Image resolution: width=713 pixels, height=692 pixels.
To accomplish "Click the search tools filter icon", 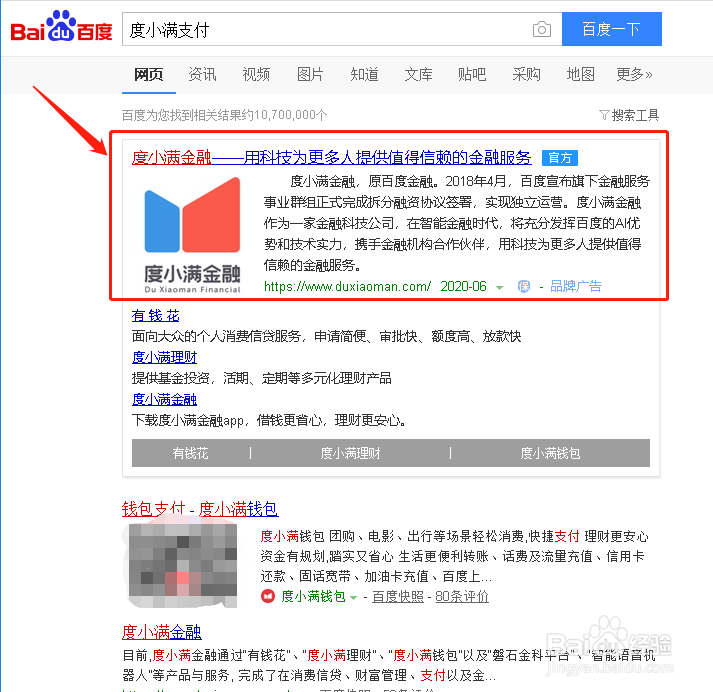I will click(604, 115).
